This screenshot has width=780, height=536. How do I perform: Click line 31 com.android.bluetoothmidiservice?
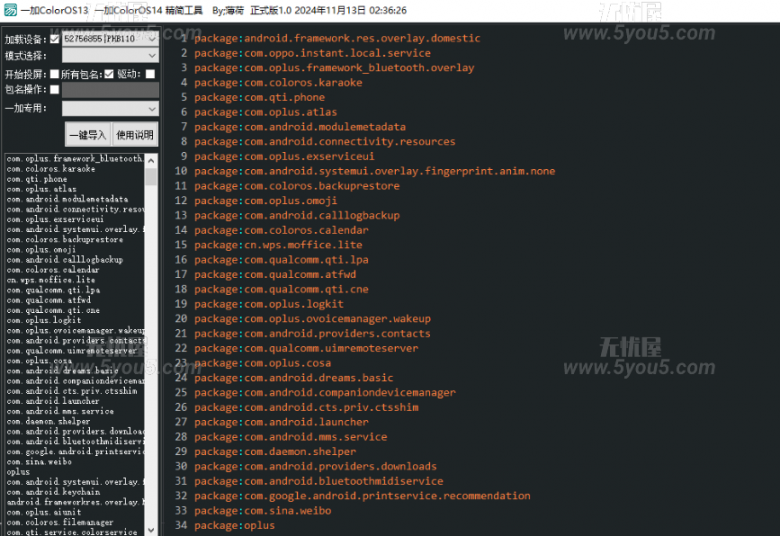tap(319, 481)
